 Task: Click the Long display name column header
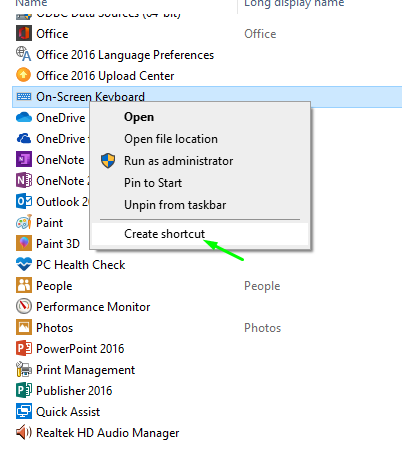(294, 3)
